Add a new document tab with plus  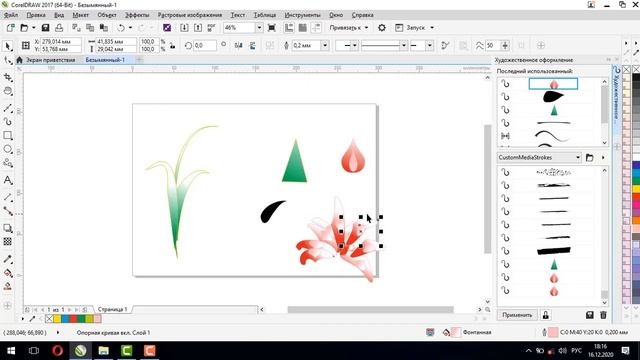(139, 60)
